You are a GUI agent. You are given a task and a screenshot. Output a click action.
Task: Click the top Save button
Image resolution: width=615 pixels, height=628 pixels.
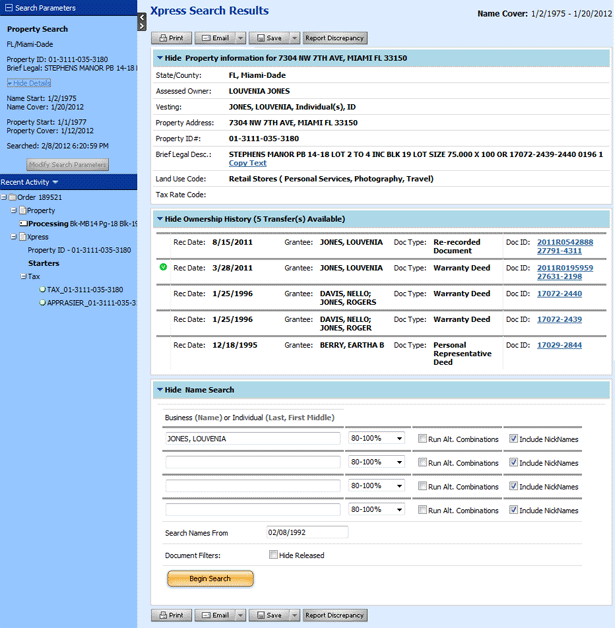(268, 38)
